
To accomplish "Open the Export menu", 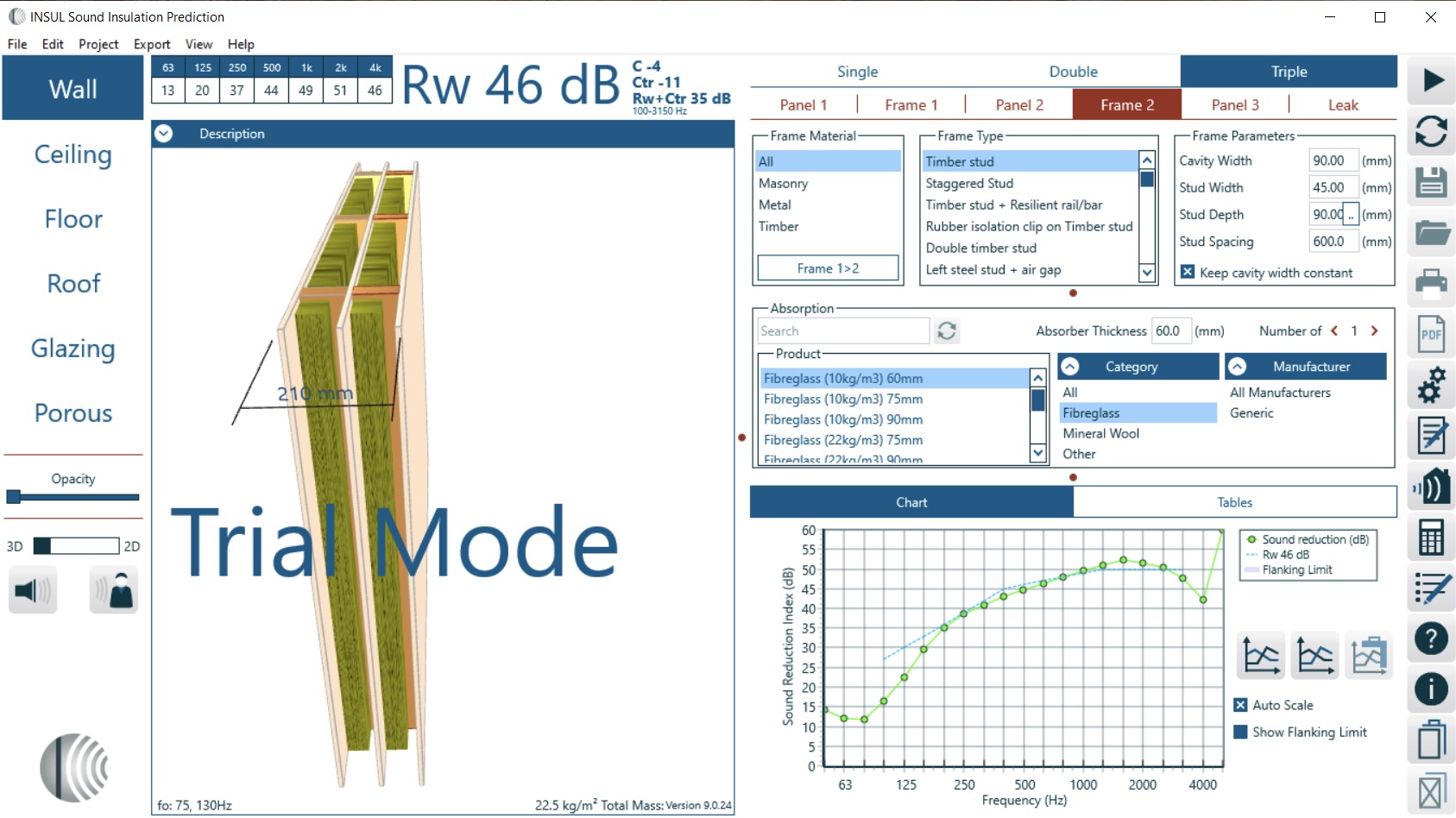I will click(152, 44).
